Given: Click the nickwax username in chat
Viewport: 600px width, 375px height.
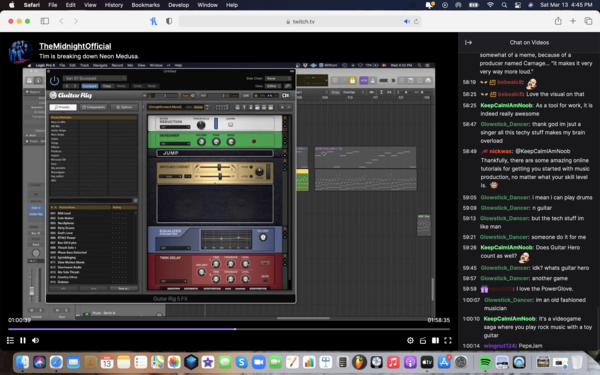Looking at the screenshot, I should pos(500,151).
